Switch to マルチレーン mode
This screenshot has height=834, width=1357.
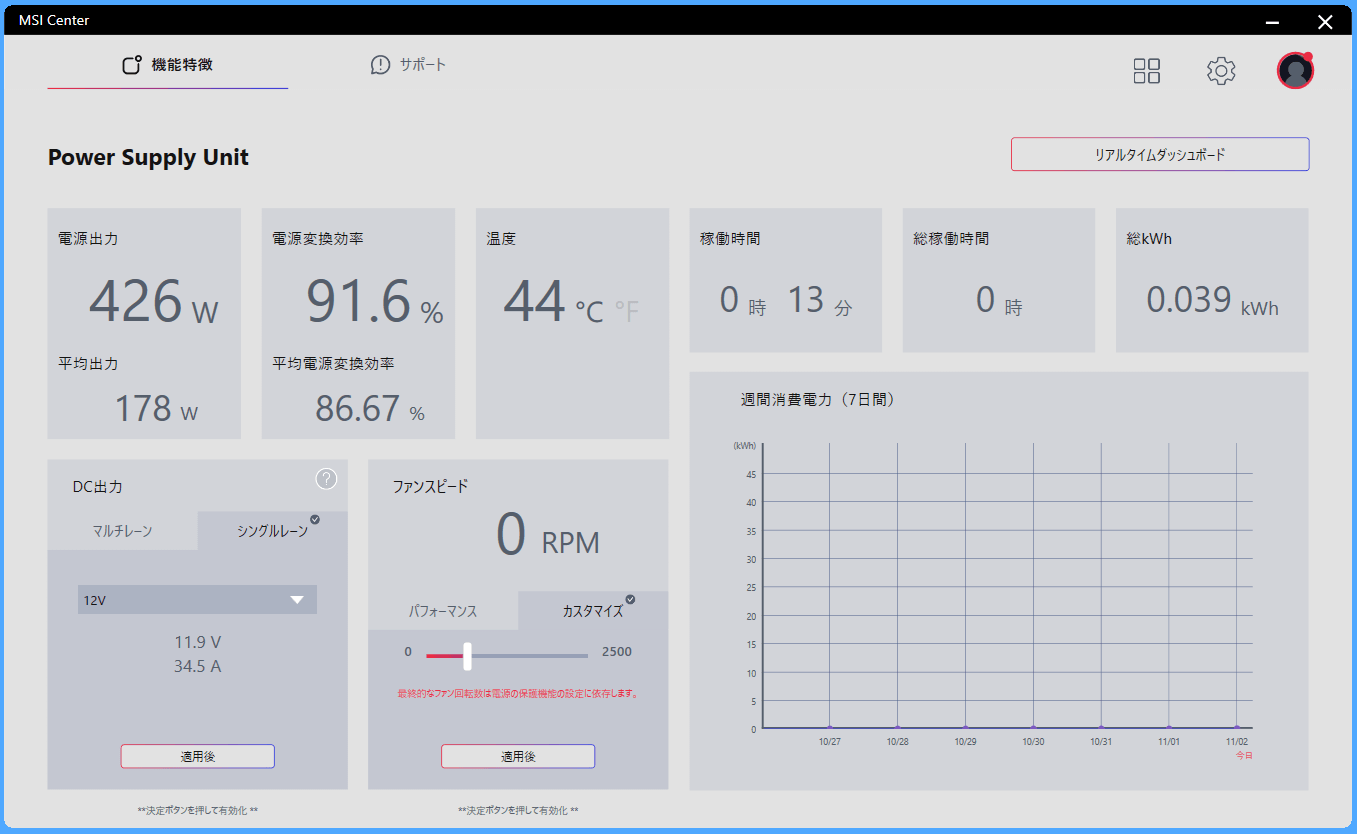122,531
